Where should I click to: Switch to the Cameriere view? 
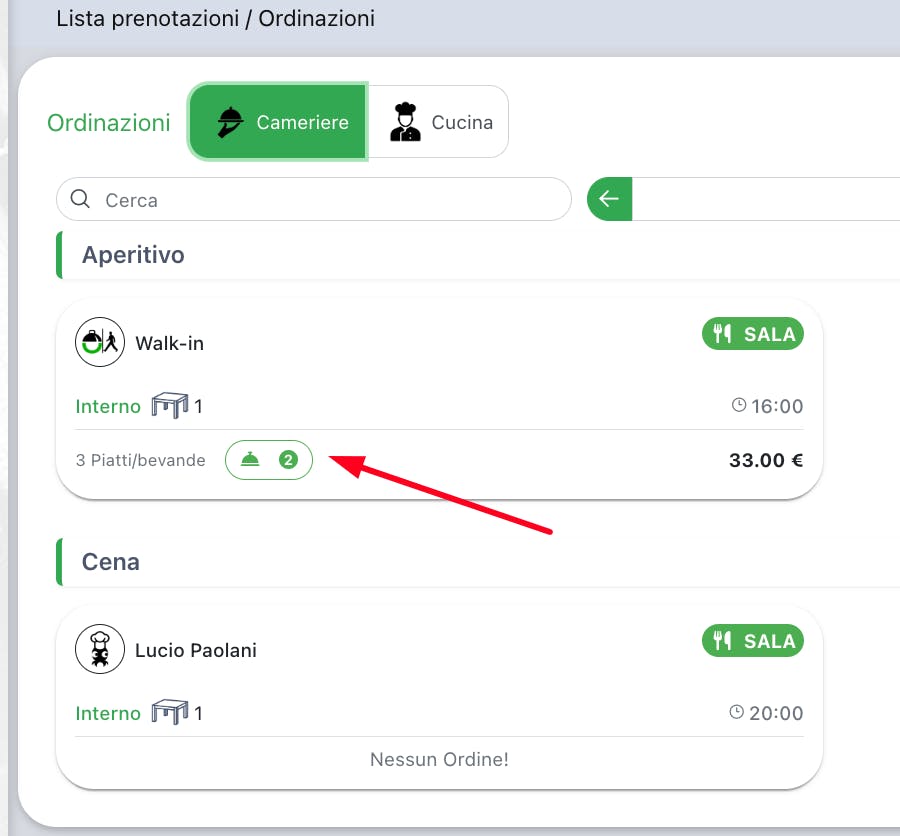click(278, 122)
